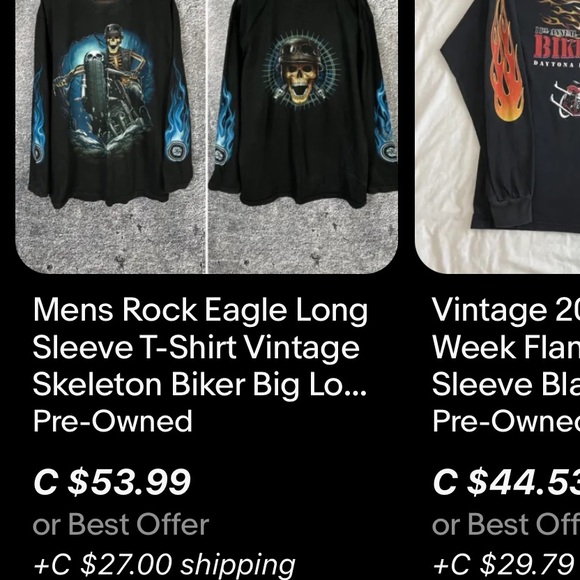Select the C $44.53 price

506,482
